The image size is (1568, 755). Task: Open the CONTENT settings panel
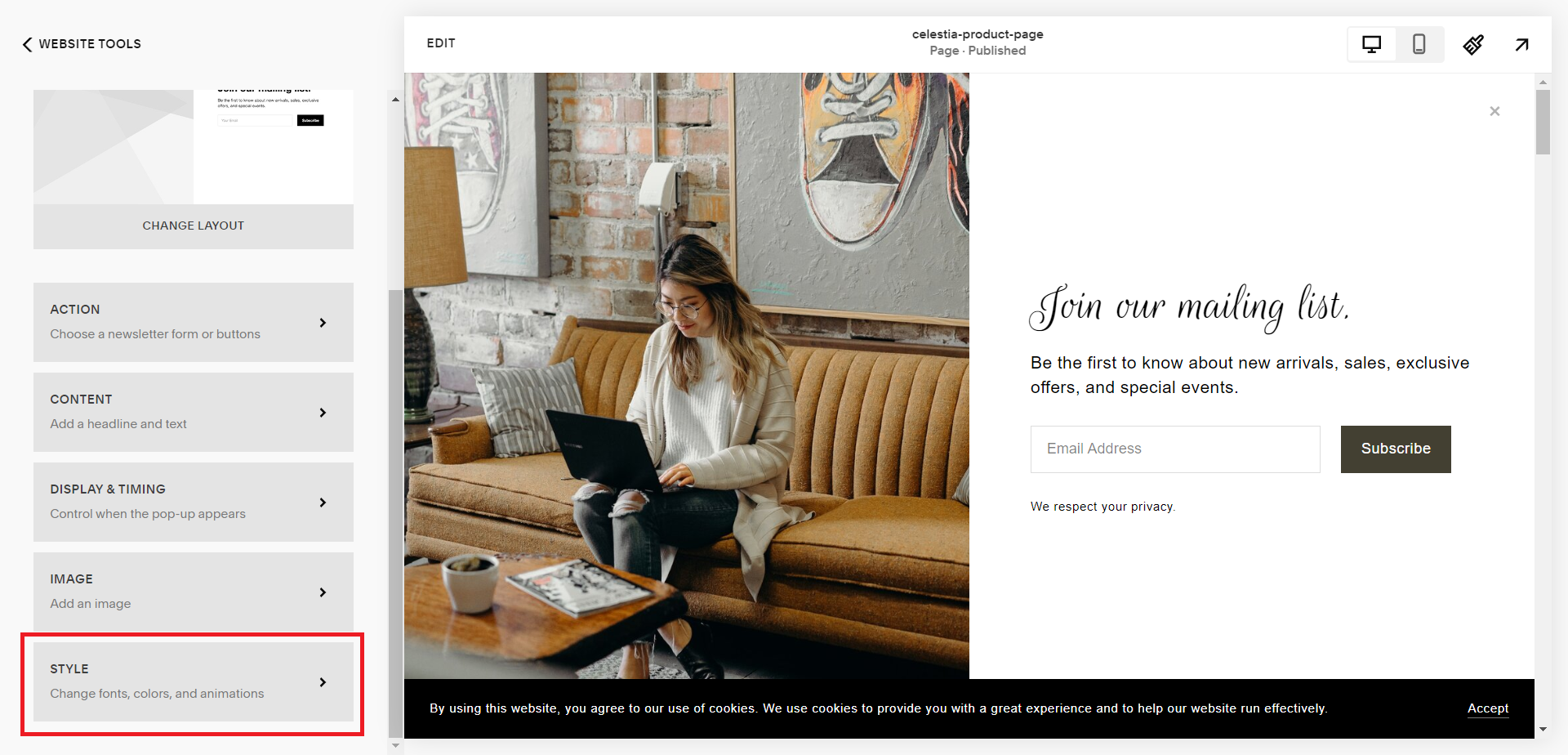[x=194, y=412]
